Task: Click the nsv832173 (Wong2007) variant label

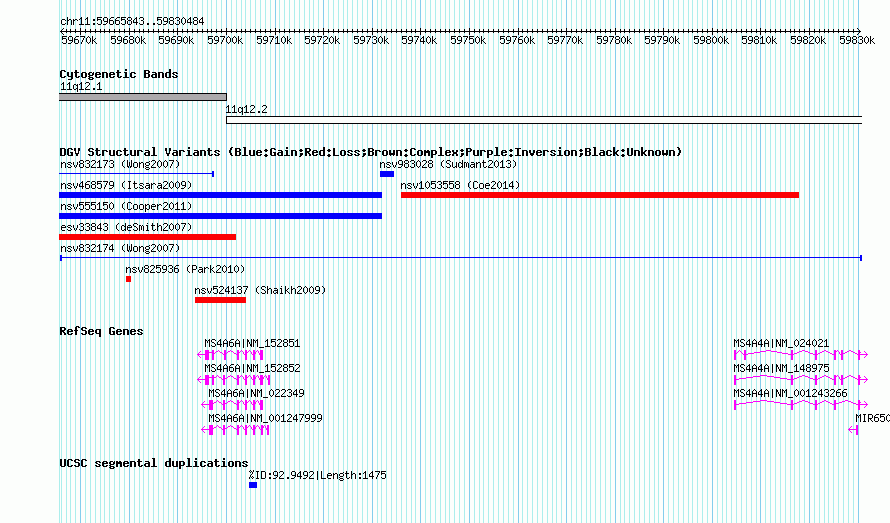Action: [x=120, y=165]
